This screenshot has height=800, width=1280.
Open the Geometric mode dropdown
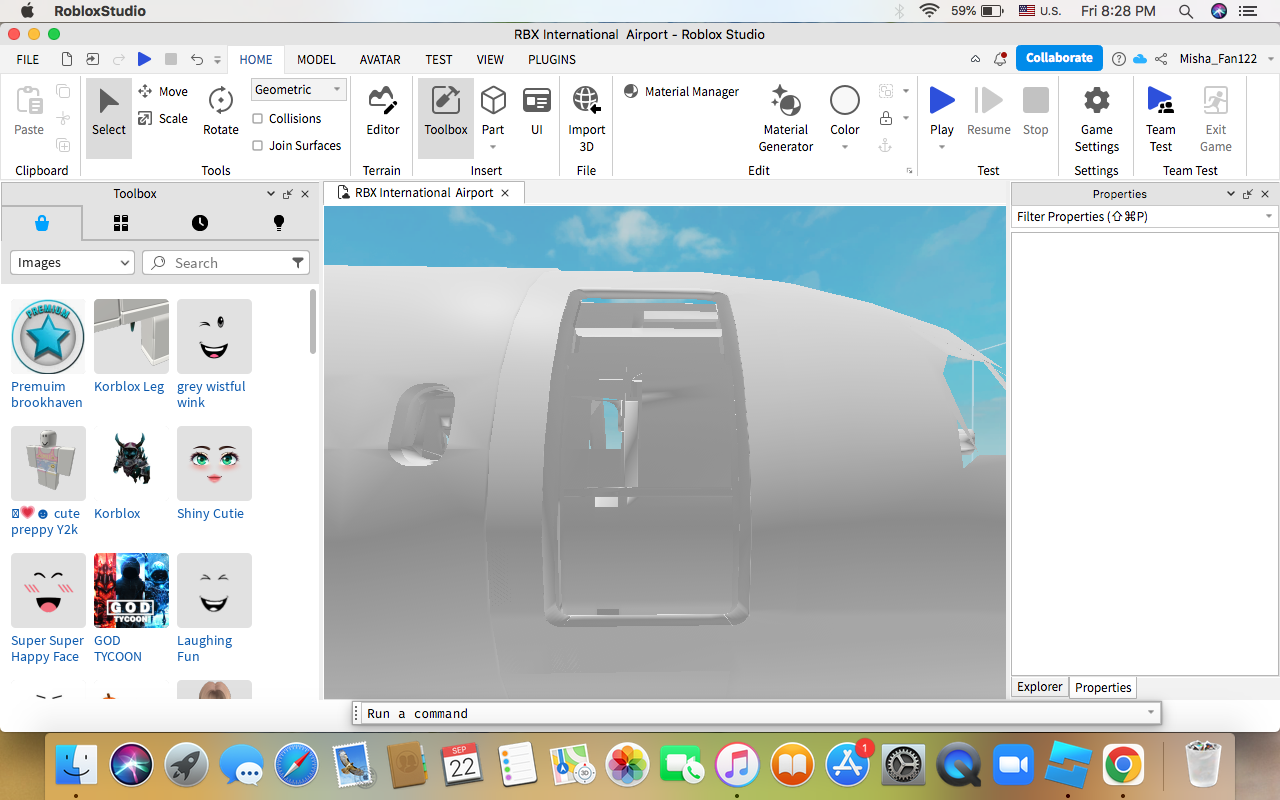point(298,90)
